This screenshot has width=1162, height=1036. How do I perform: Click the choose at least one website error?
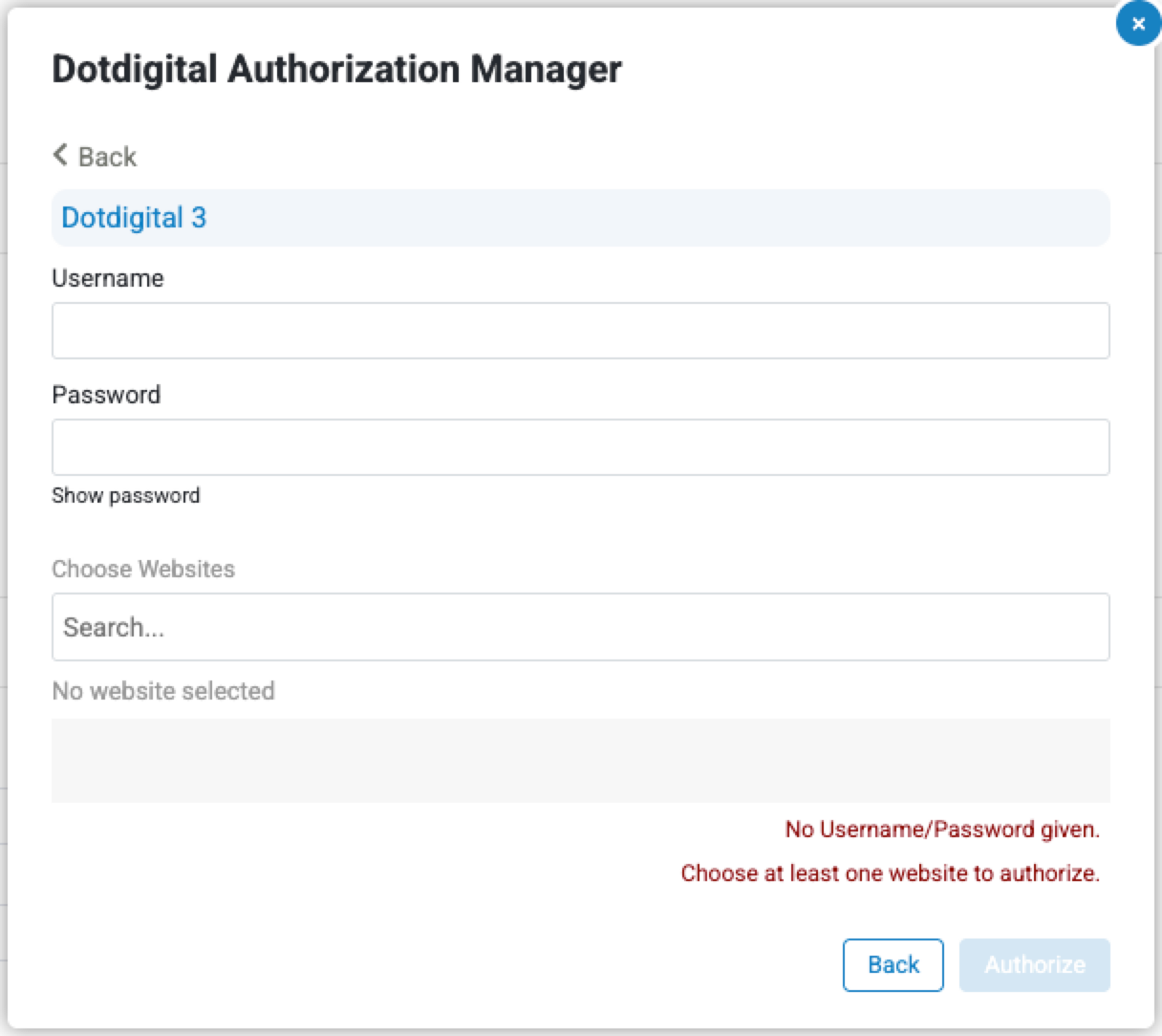(890, 874)
